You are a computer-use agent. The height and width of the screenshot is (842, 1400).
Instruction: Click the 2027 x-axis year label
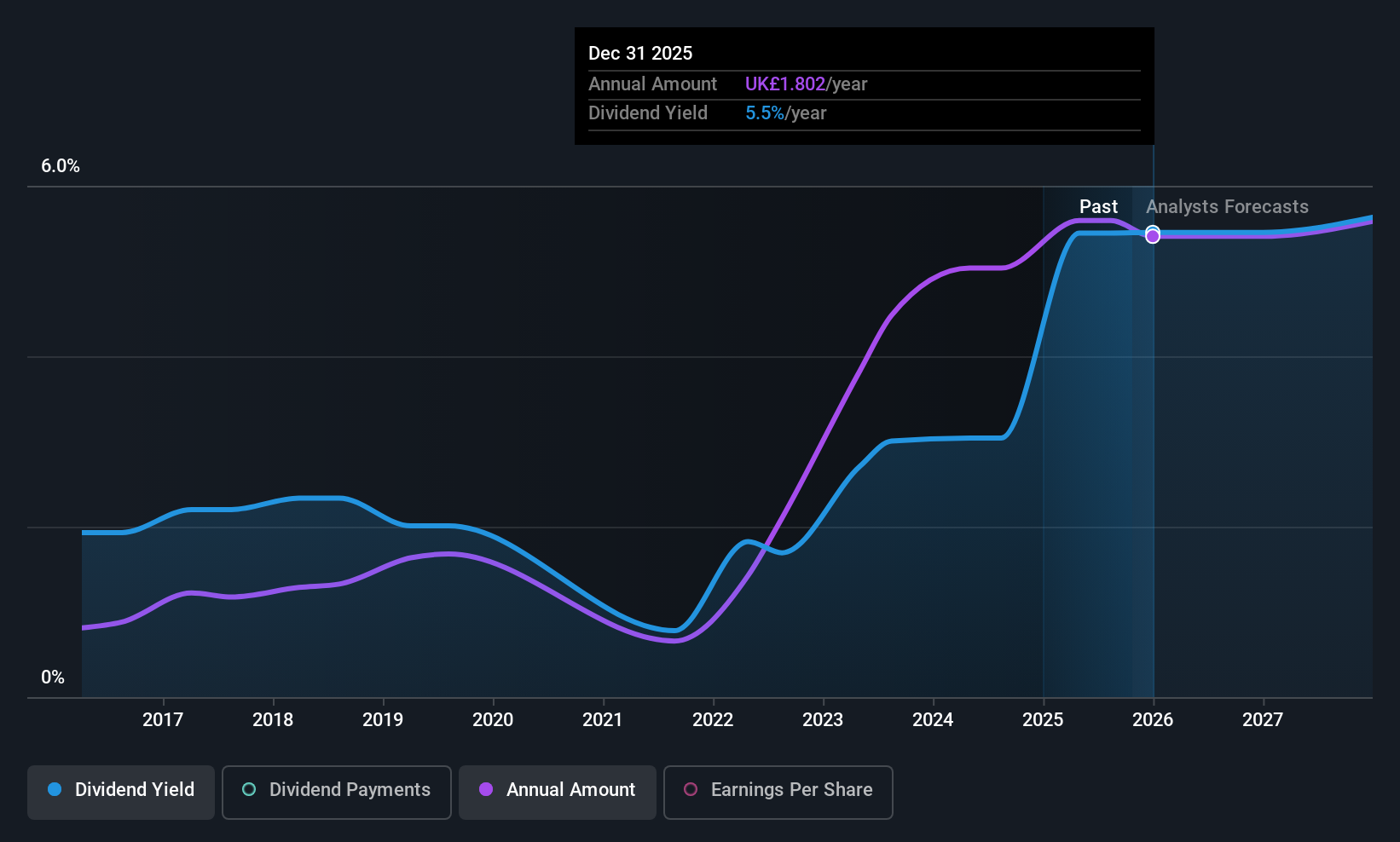point(1263,720)
